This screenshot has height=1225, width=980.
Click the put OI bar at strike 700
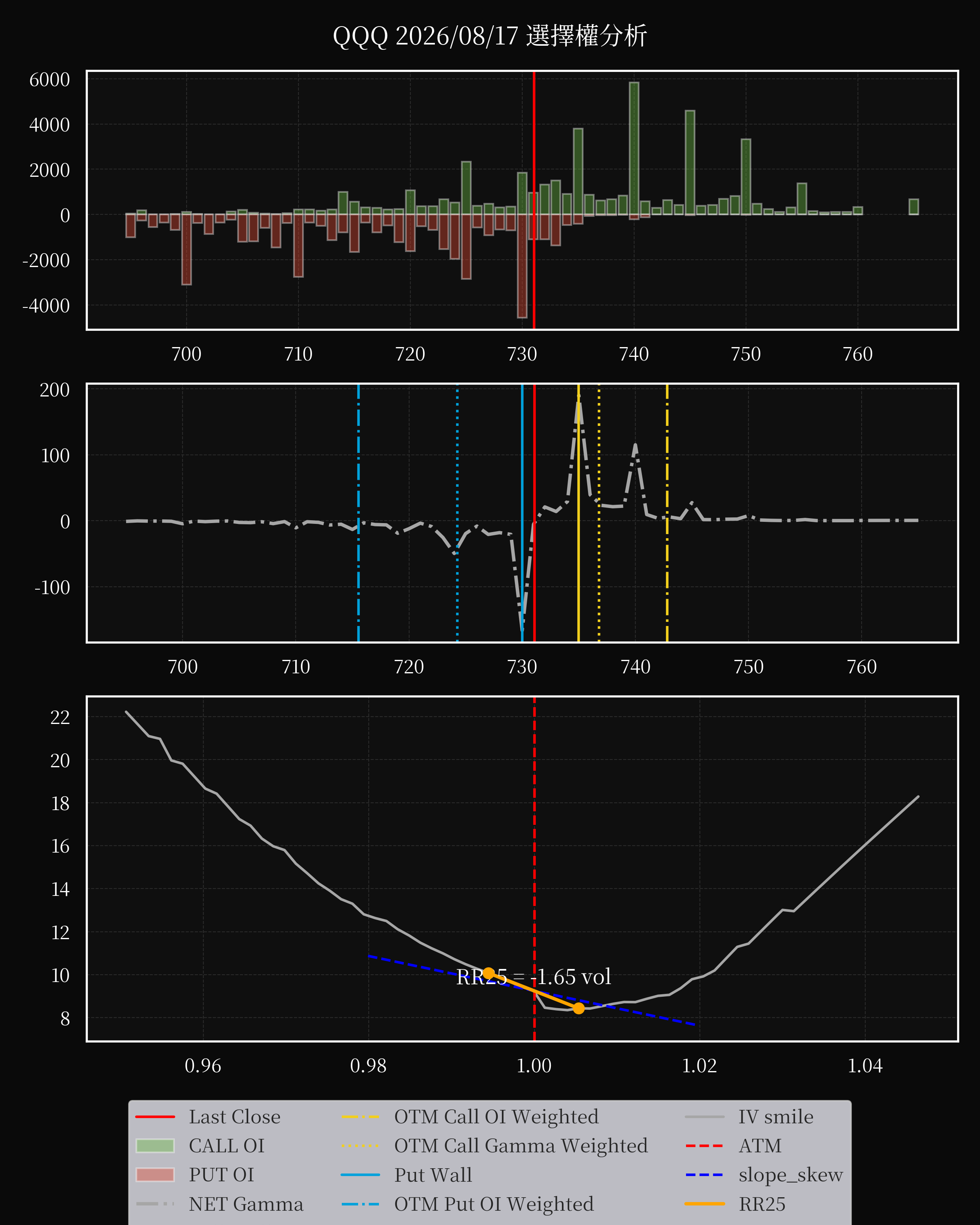(186, 249)
